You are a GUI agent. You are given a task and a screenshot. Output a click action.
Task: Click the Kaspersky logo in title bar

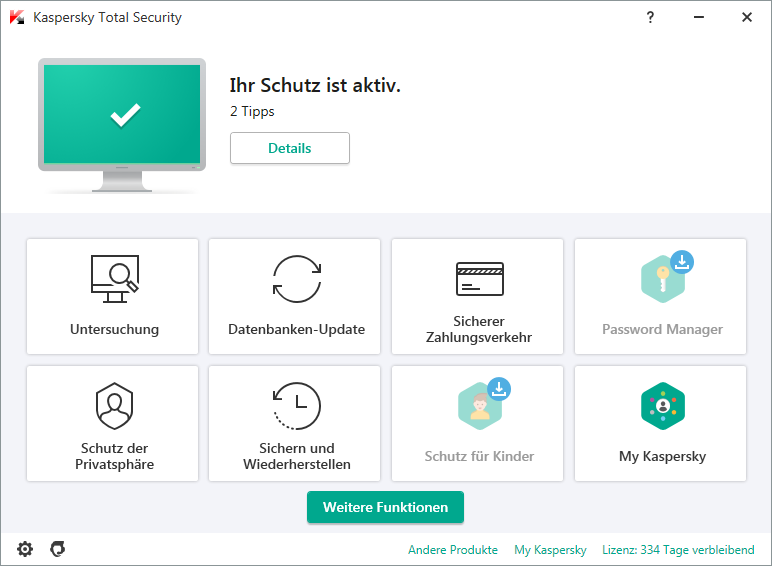coord(17,17)
